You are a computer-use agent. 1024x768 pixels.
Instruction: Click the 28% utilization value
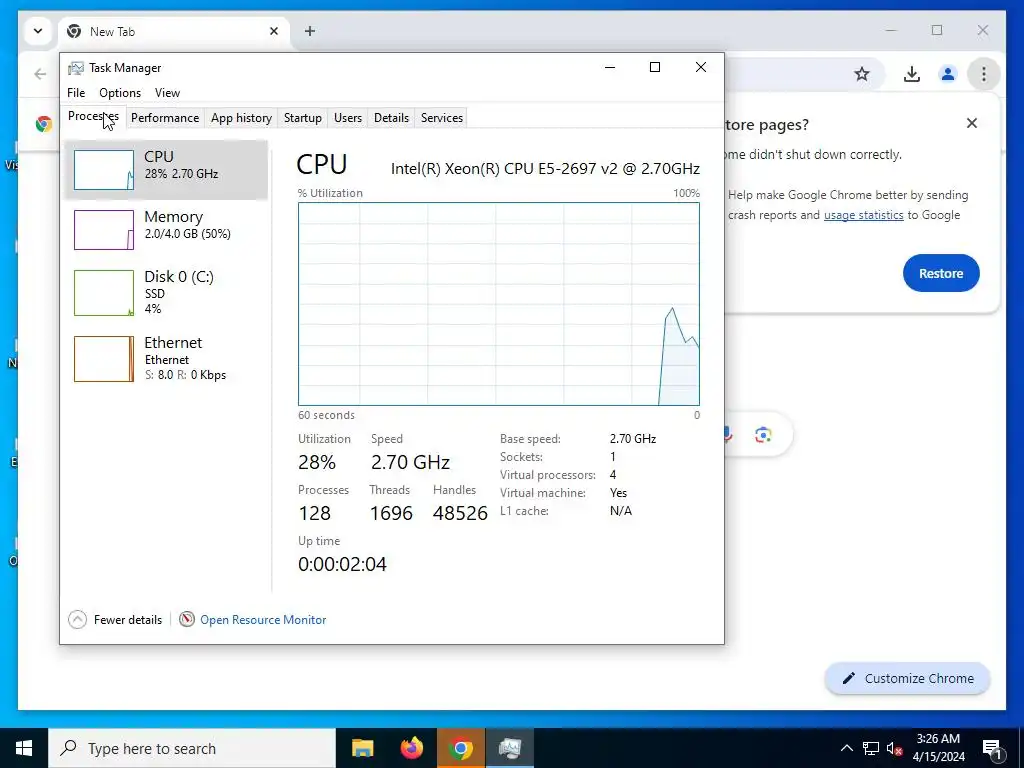317,462
